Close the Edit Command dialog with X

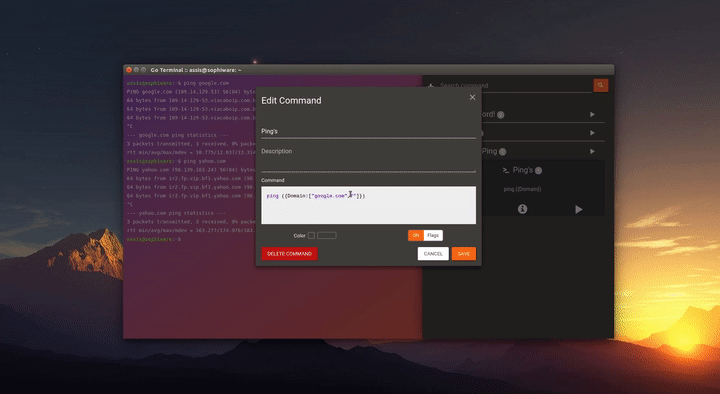pyautogui.click(x=472, y=97)
